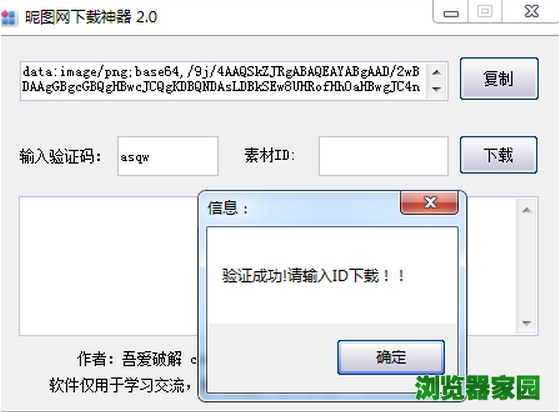Click the 验证成功 message text
Viewport: 559px width, 412px height.
coord(313,276)
